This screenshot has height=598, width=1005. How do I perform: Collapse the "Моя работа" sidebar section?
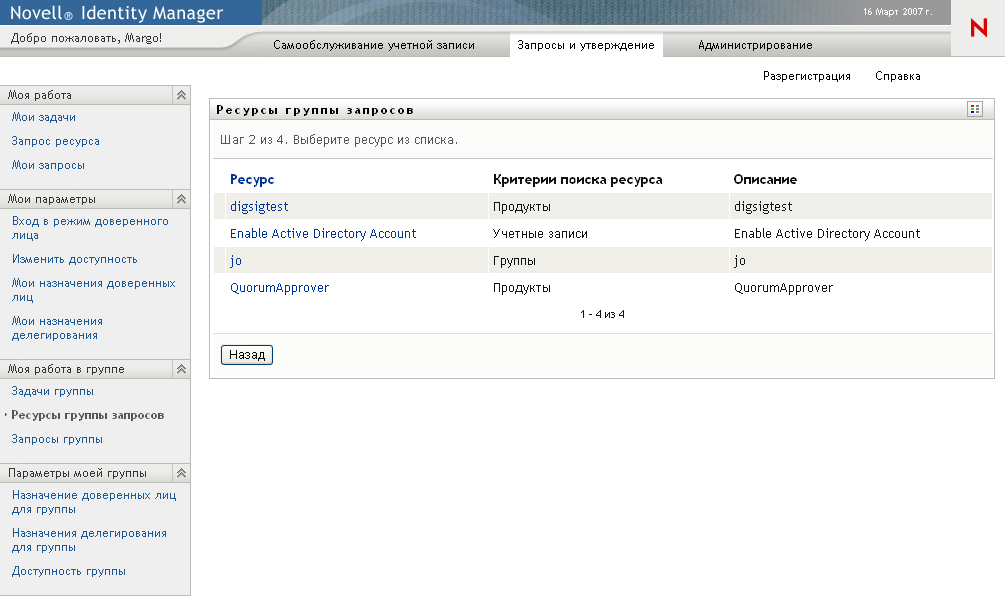180,94
